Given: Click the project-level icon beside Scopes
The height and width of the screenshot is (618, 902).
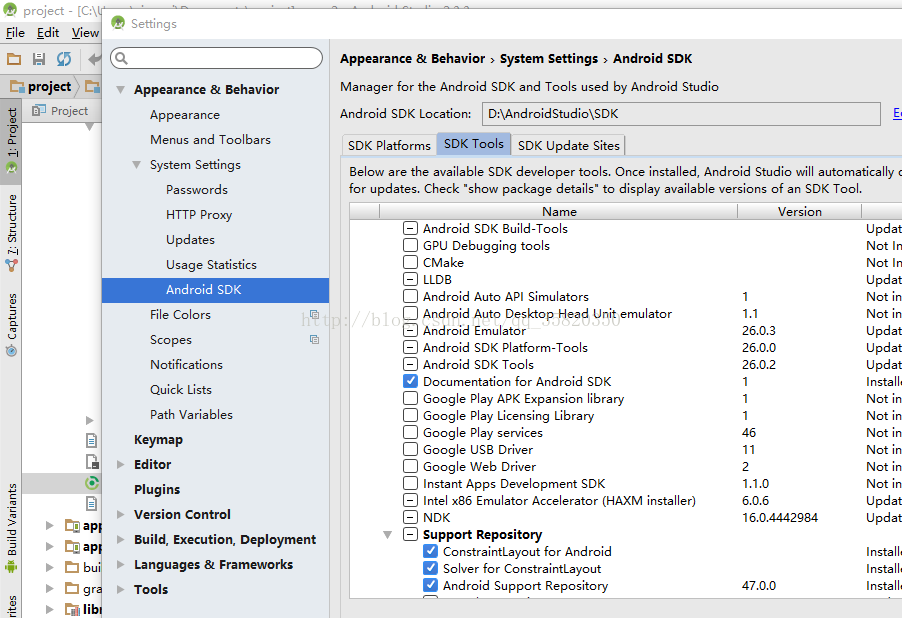Looking at the screenshot, I should pyautogui.click(x=314, y=340).
